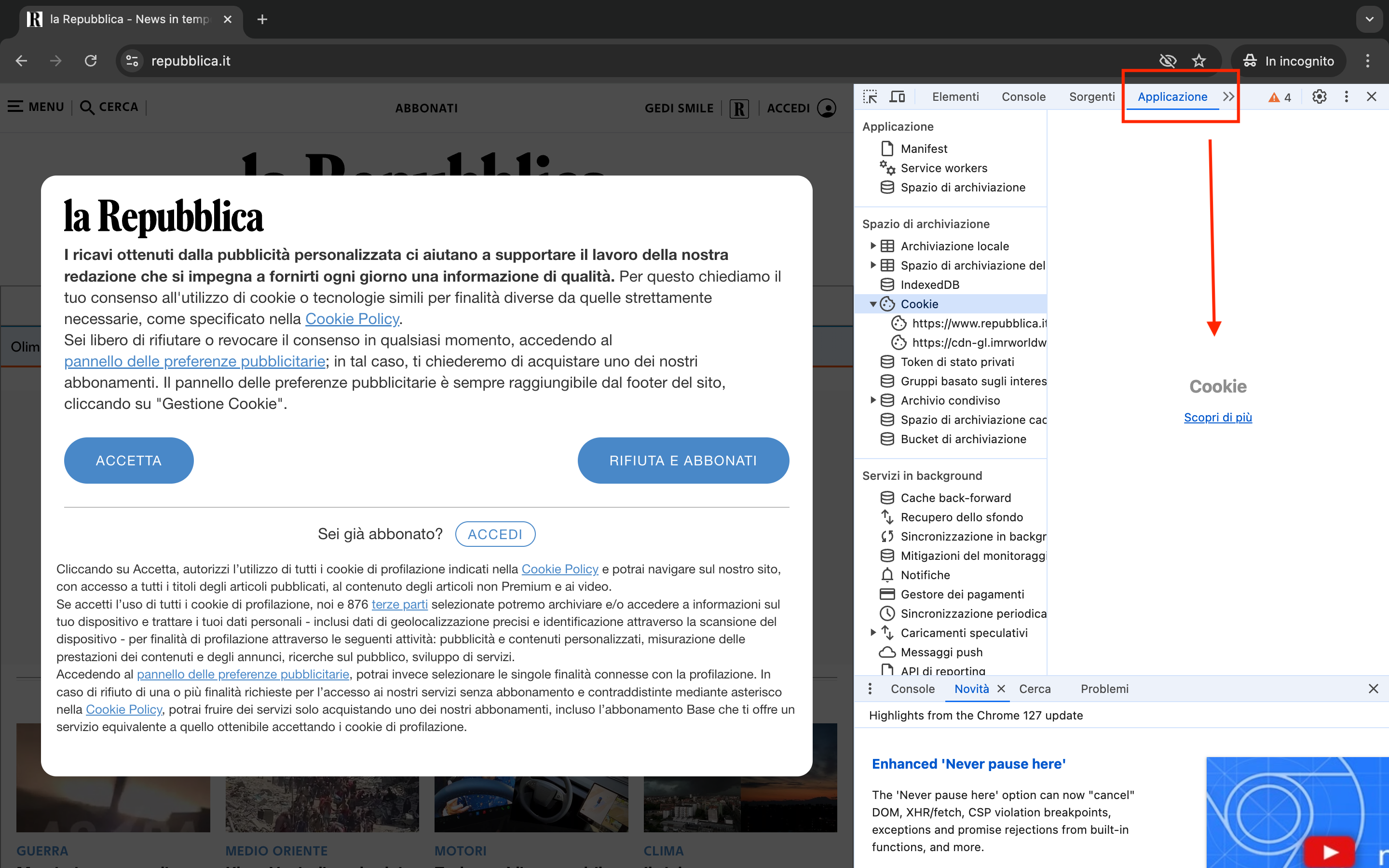Toggle the inspect element mode

[x=870, y=96]
